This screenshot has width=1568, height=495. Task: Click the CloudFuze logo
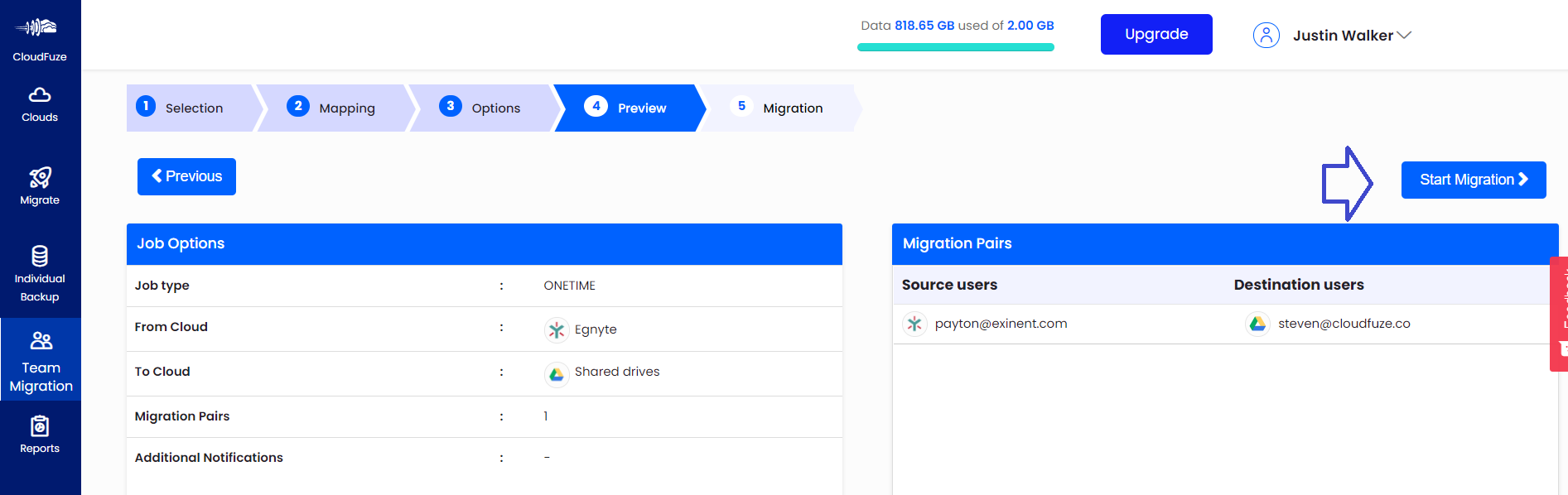pos(40,39)
